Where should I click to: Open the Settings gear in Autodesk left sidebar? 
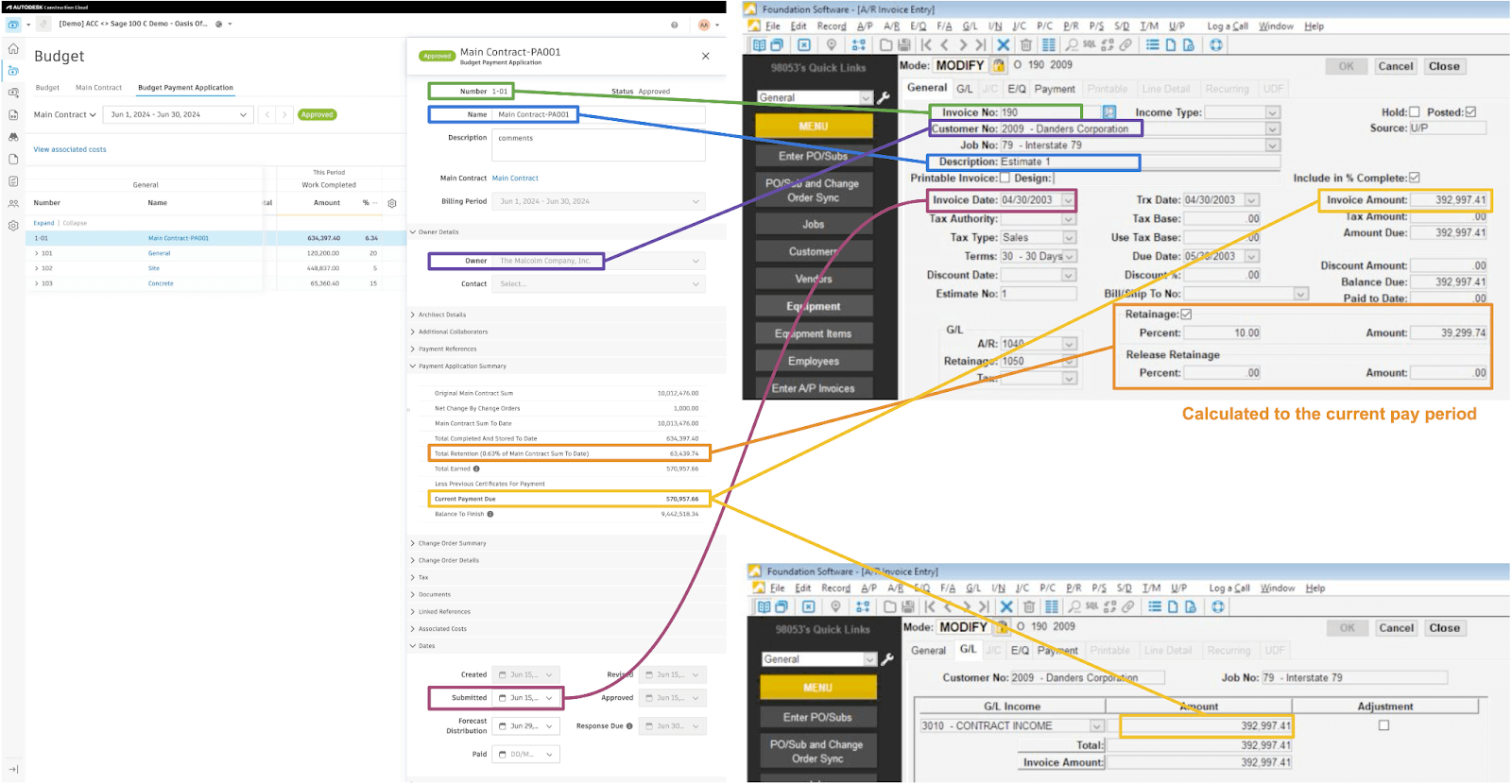[13, 226]
